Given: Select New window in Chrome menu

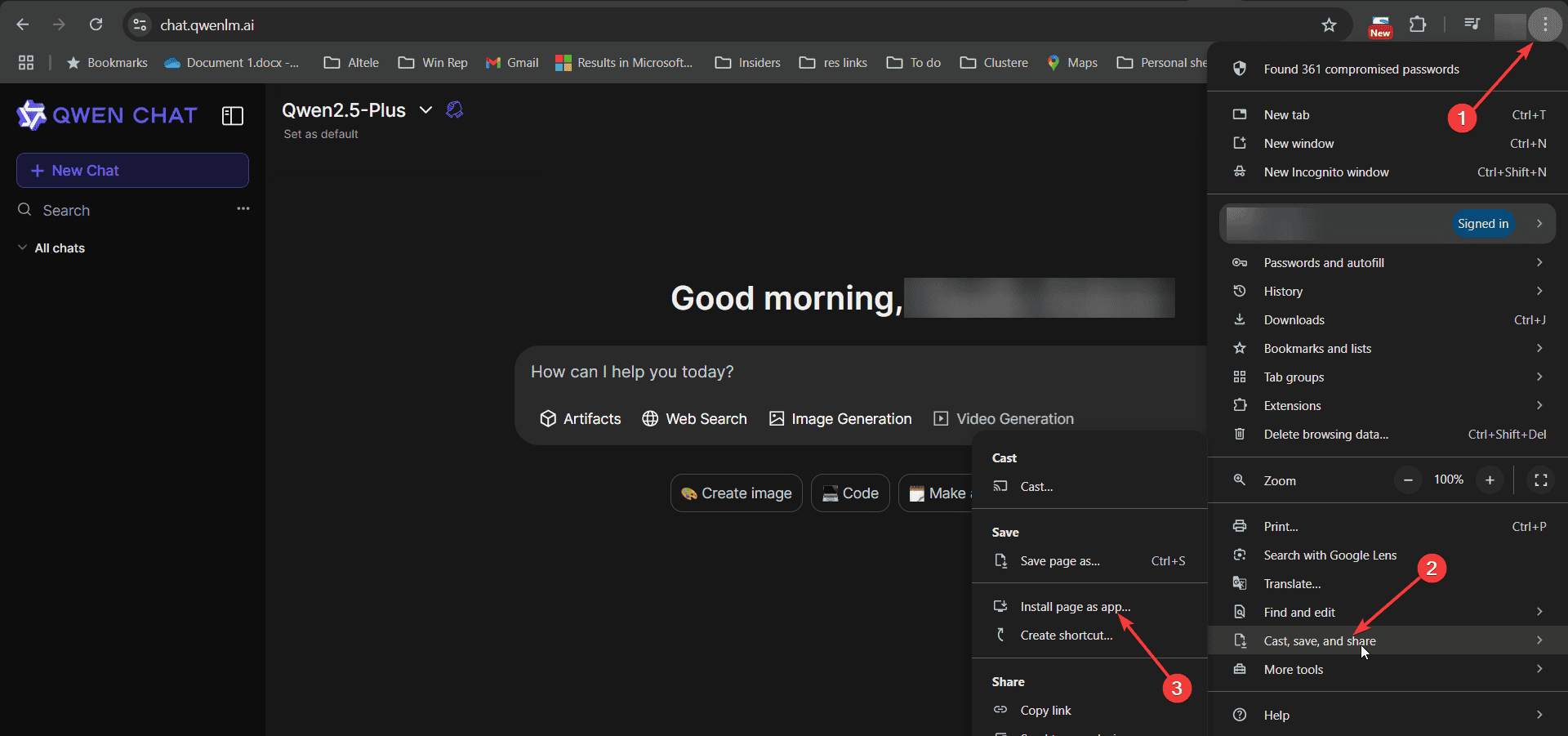Looking at the screenshot, I should pyautogui.click(x=1388, y=143).
